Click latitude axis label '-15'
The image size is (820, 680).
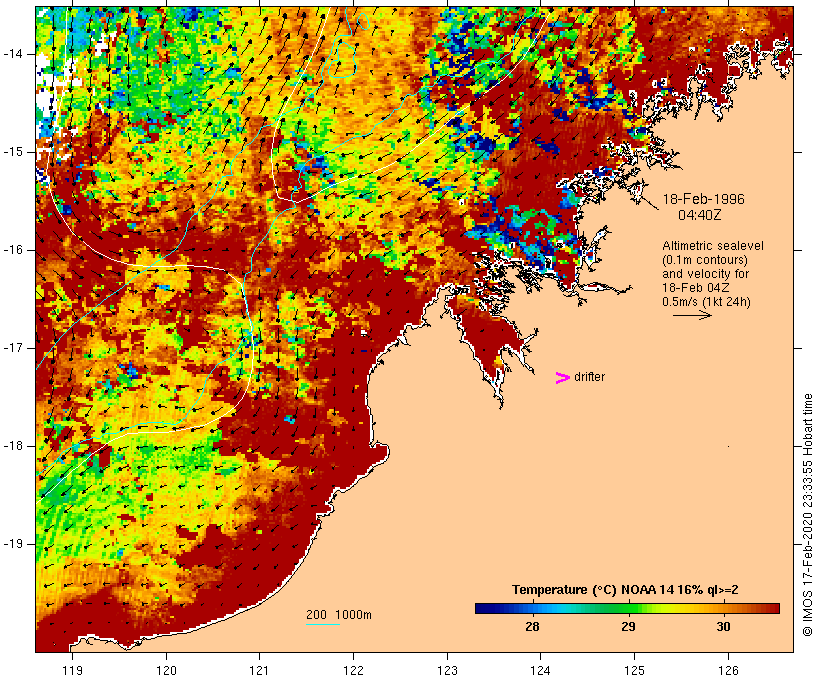coord(13,152)
